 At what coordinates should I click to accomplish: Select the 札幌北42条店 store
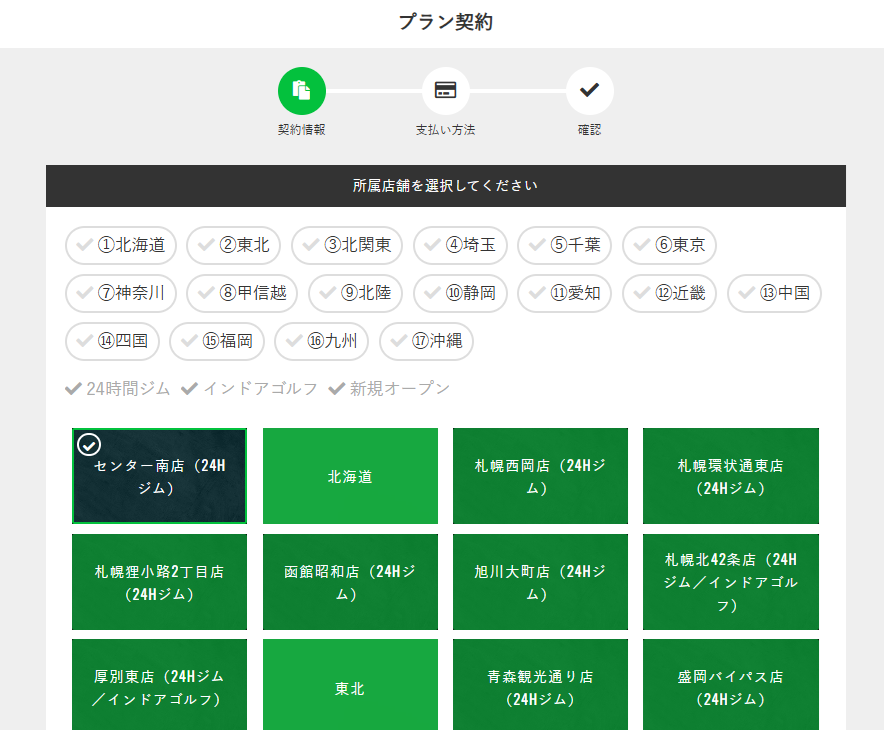click(x=731, y=582)
